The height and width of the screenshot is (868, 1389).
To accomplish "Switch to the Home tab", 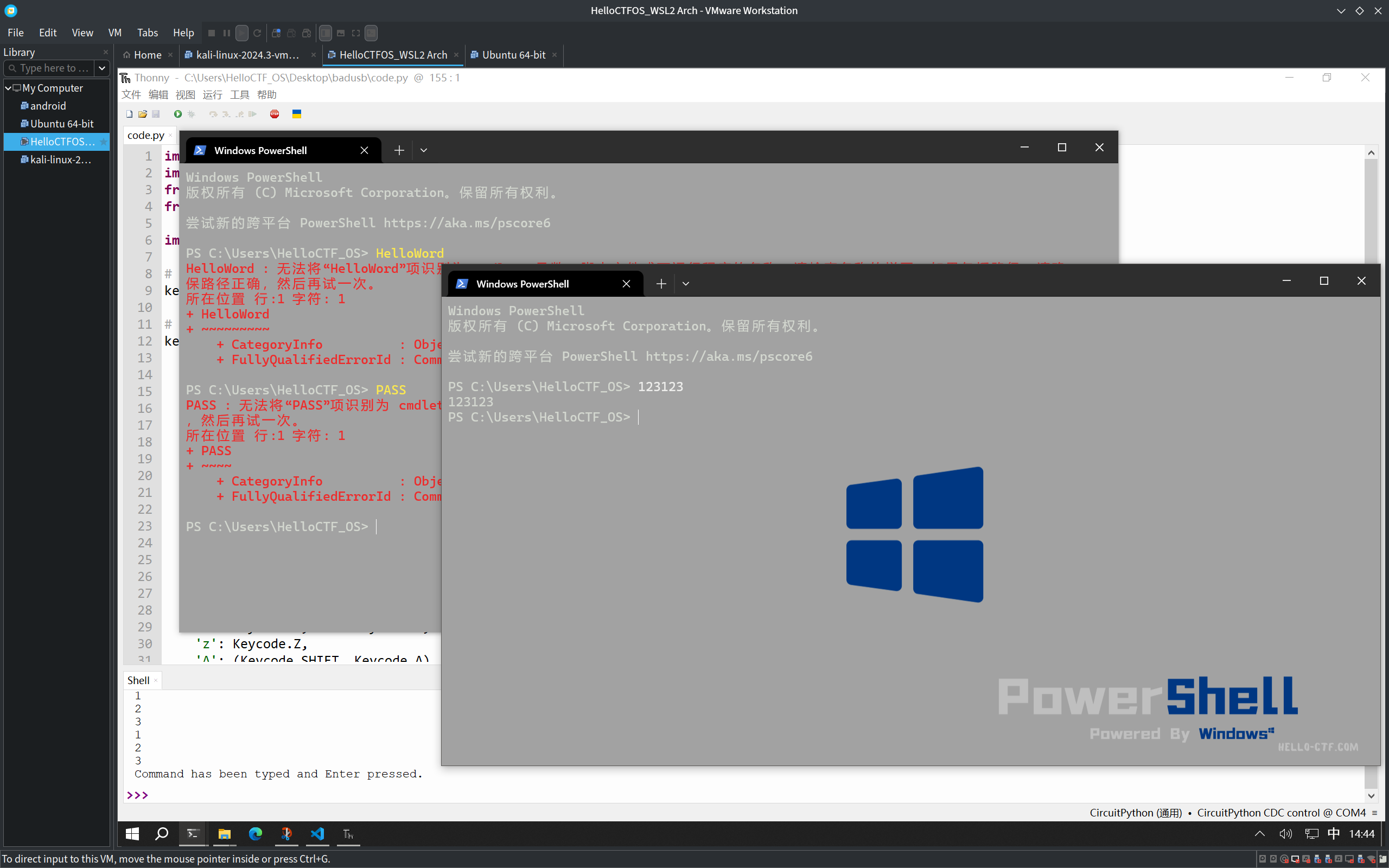I will click(x=148, y=55).
